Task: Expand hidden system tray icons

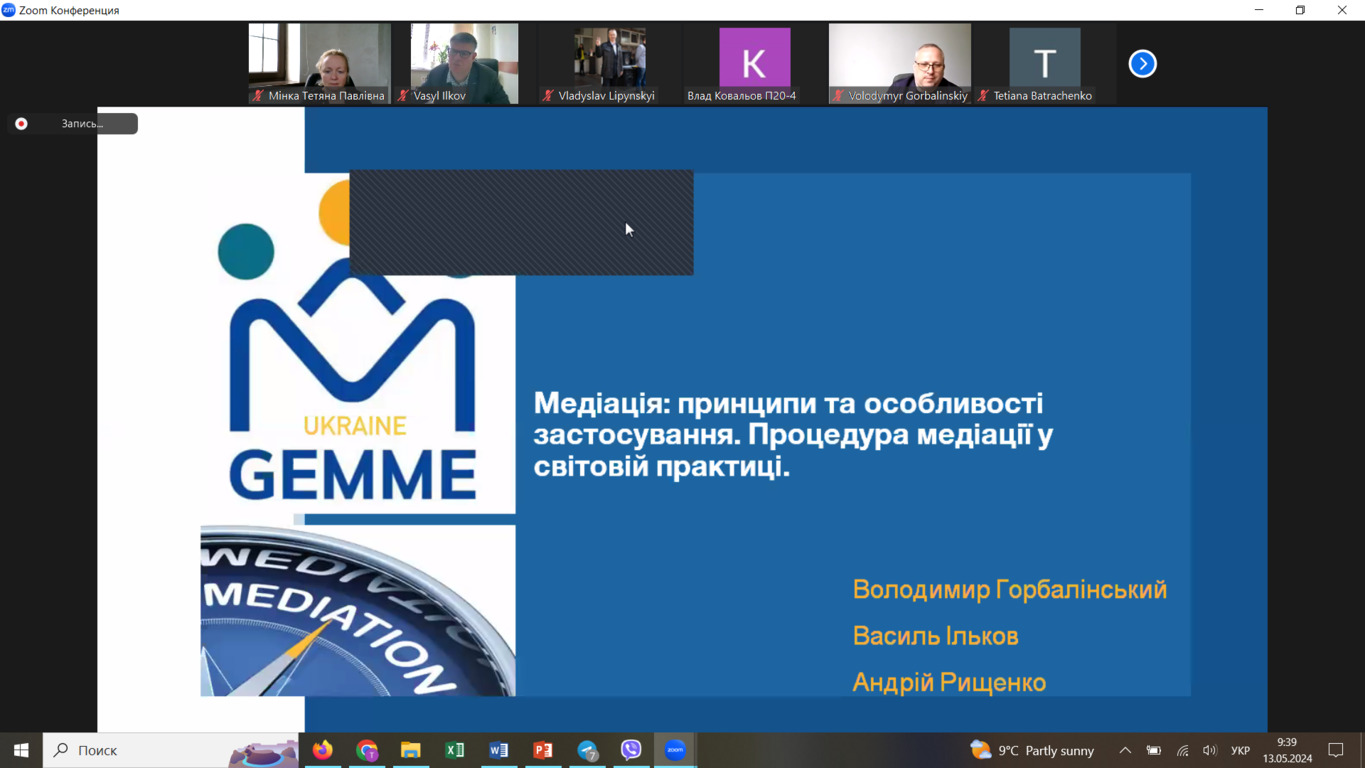Action: coord(1125,750)
